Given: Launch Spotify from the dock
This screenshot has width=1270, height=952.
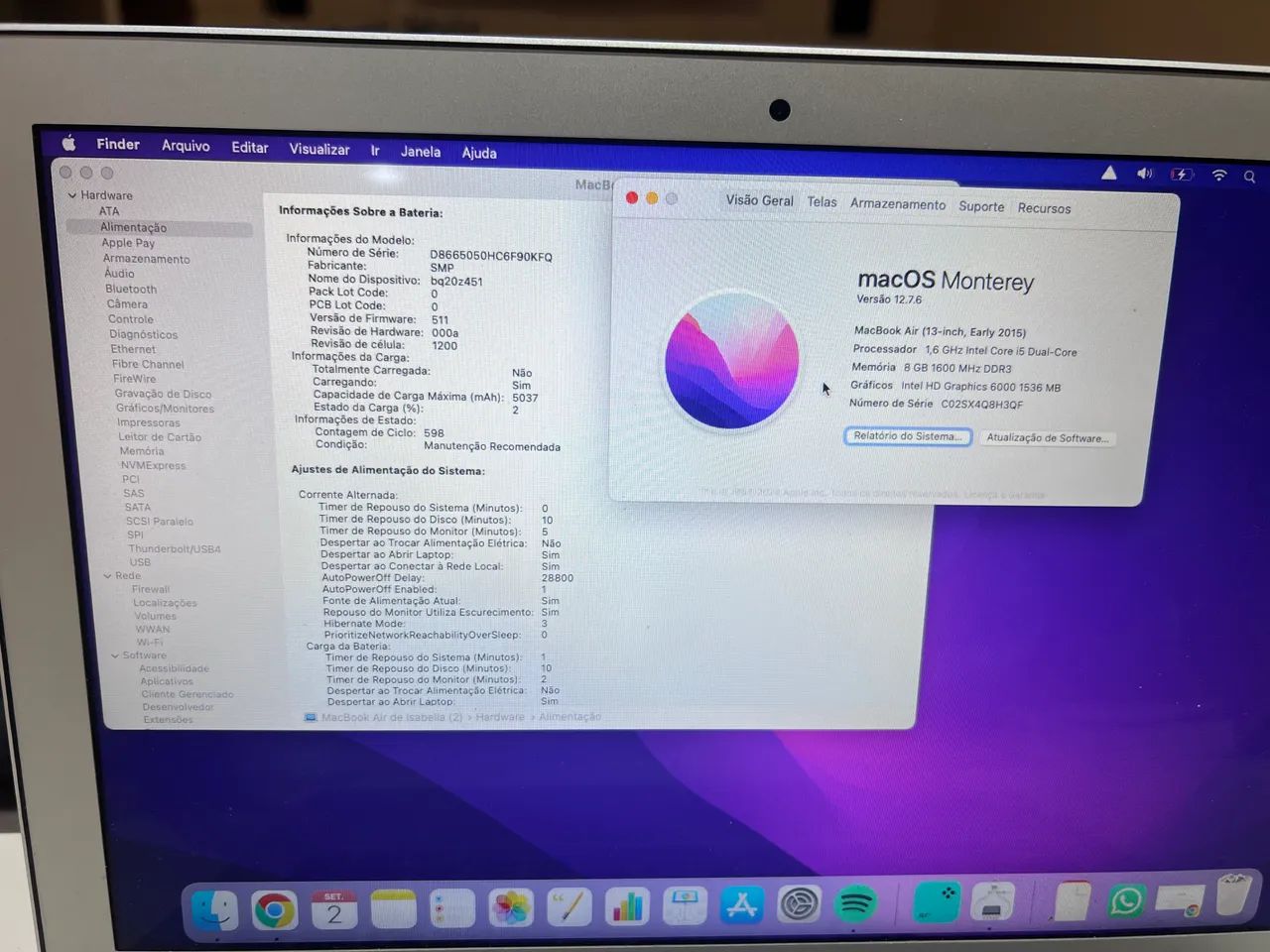Looking at the screenshot, I should tap(856, 905).
